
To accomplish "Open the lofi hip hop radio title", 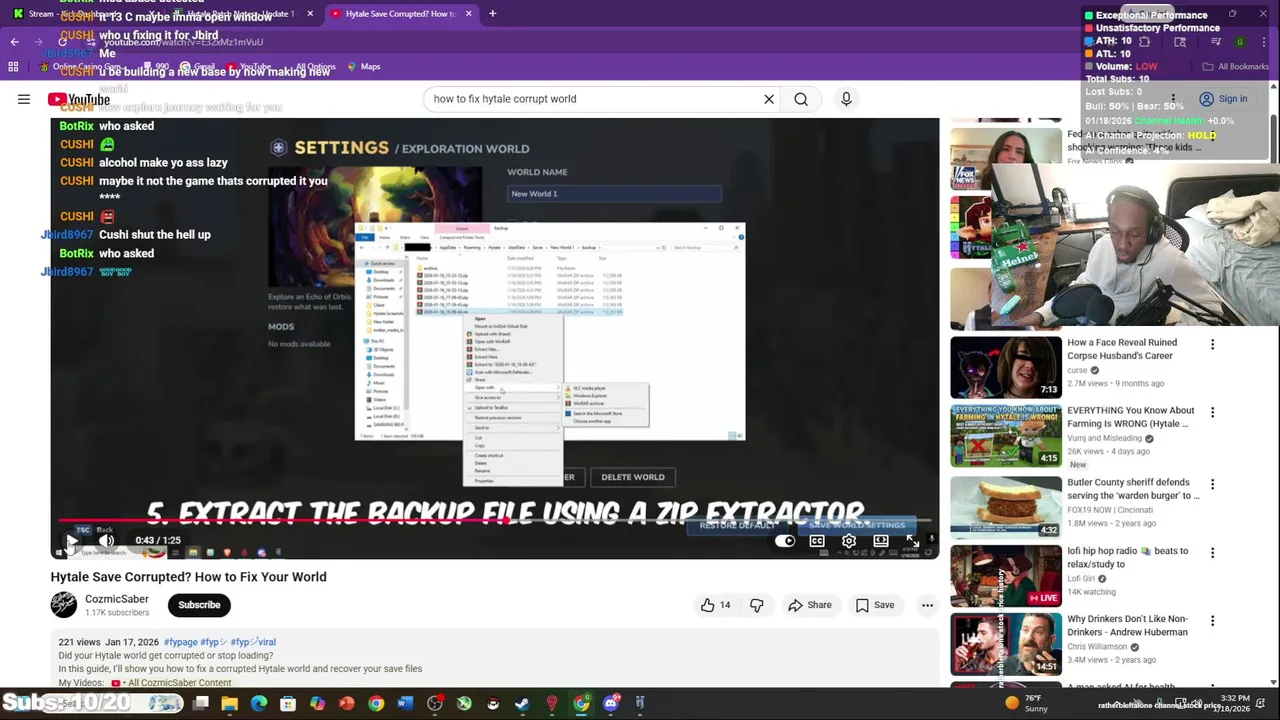I will pos(1127,557).
